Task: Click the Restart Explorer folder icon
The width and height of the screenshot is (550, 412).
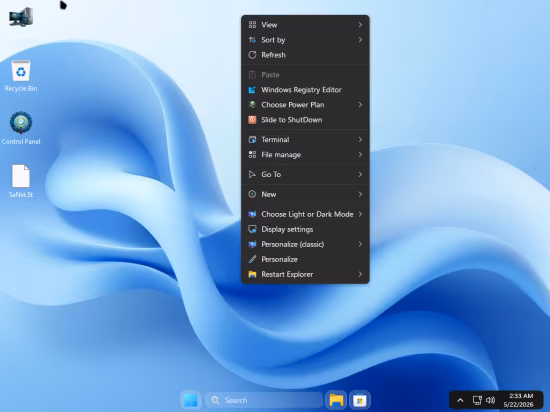Action: 252,274
